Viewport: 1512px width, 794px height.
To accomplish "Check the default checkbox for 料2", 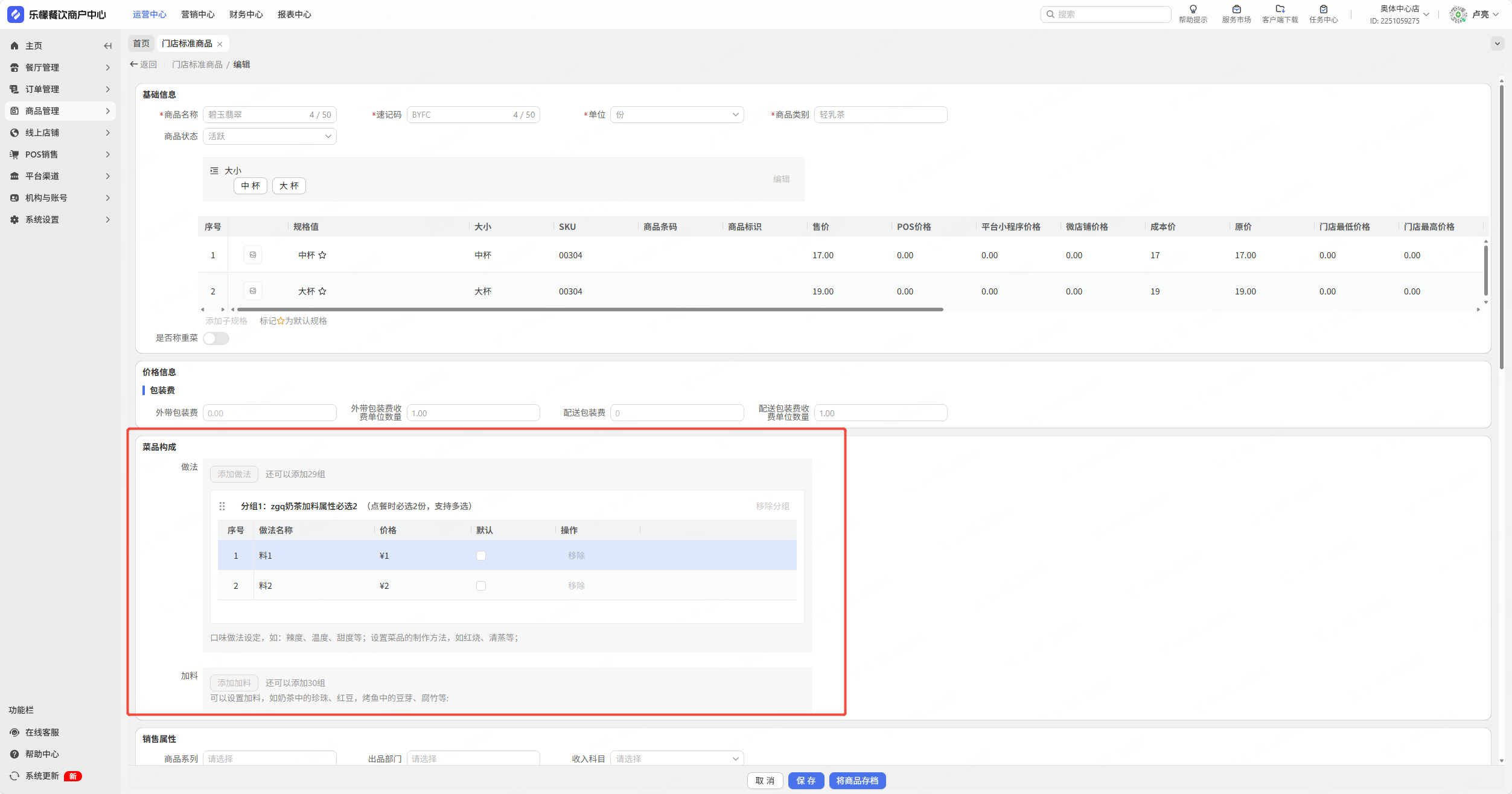I will pos(481,586).
